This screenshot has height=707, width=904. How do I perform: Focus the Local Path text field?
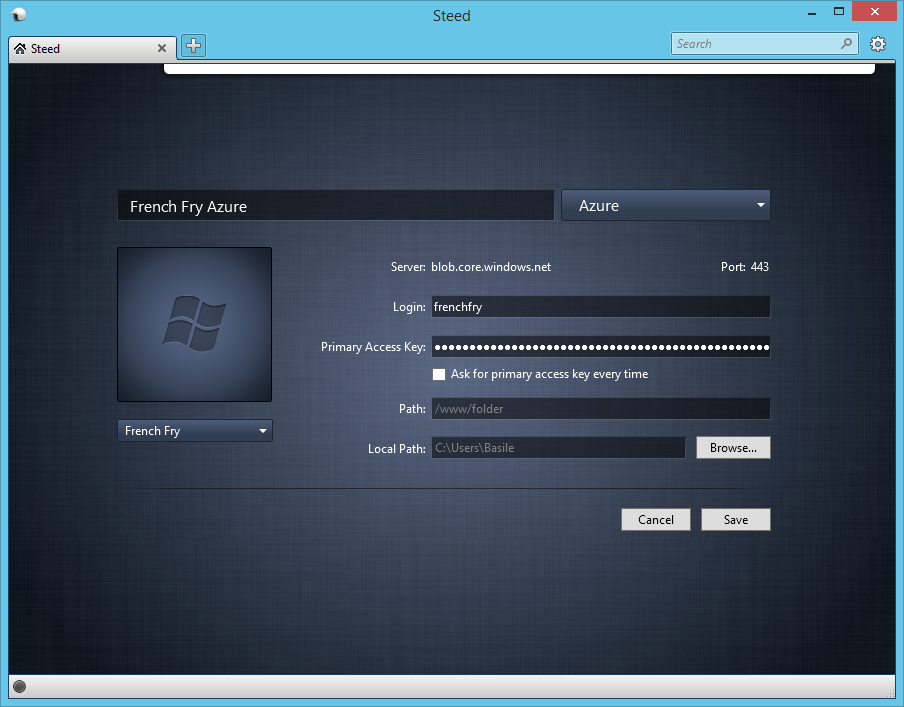[x=558, y=448]
